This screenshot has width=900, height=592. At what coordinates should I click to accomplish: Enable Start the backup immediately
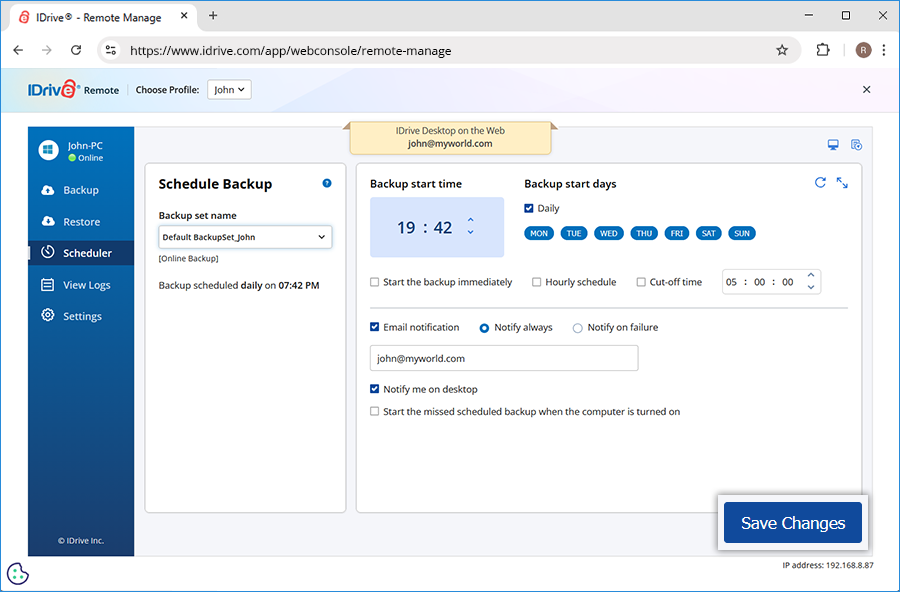(374, 282)
